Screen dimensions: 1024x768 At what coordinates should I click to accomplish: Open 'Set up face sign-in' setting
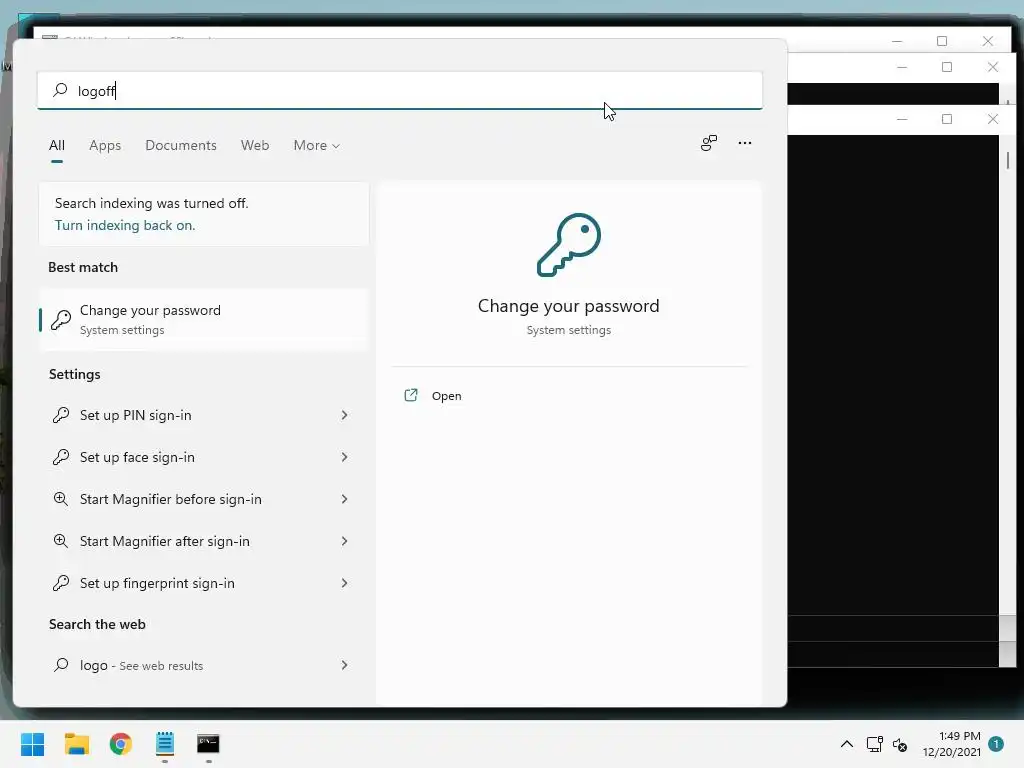pyautogui.click(x=204, y=457)
